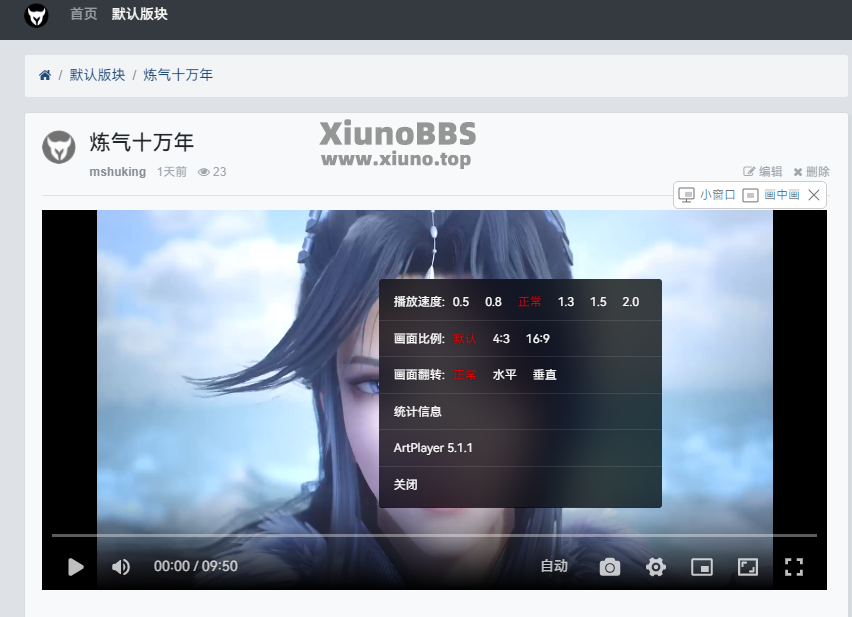The height and width of the screenshot is (617, 852).
Task: Take a screenshot with camera icon
Action: (610, 567)
